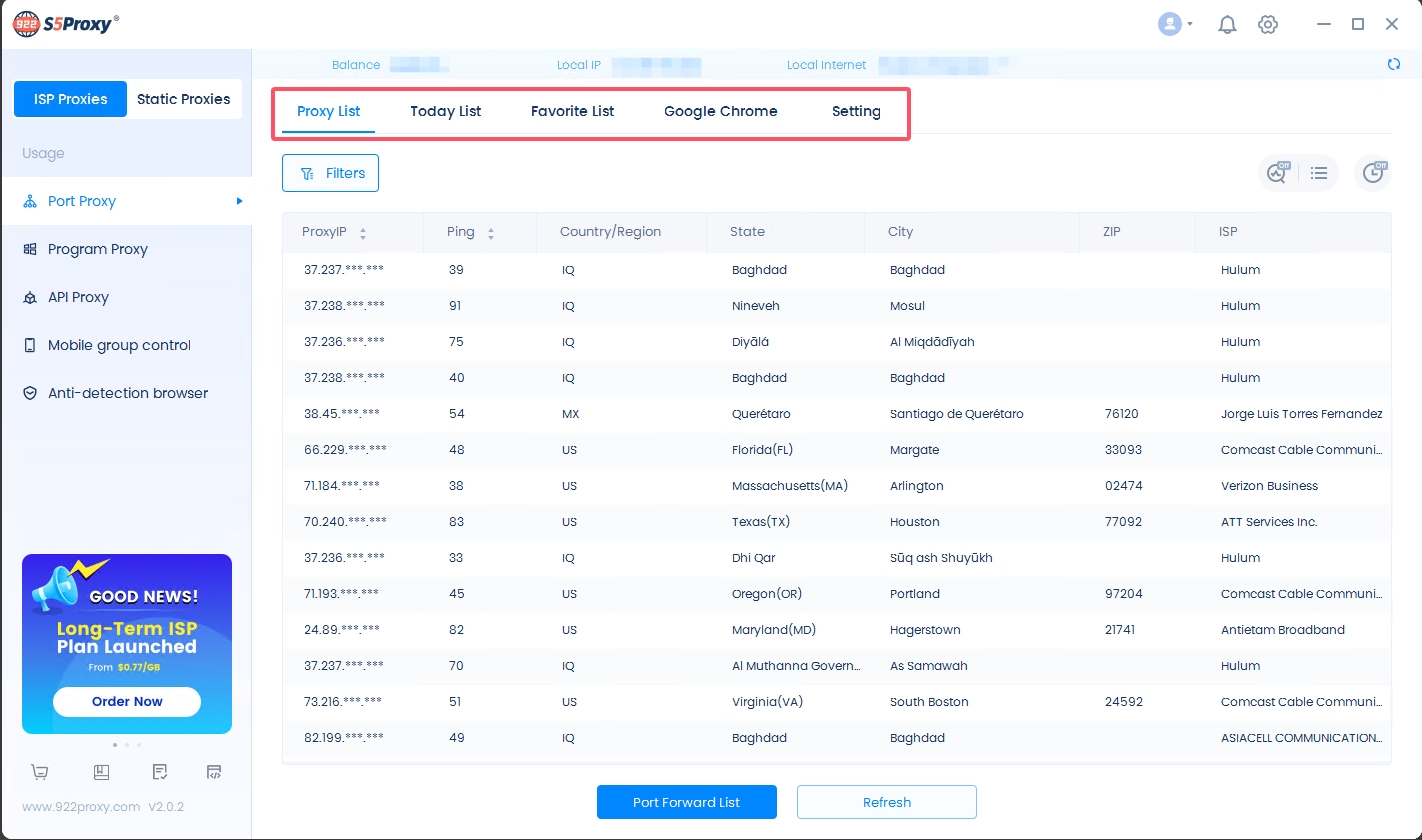Click the shopping cart icon in sidebar footer
The height and width of the screenshot is (840, 1422).
(40, 772)
